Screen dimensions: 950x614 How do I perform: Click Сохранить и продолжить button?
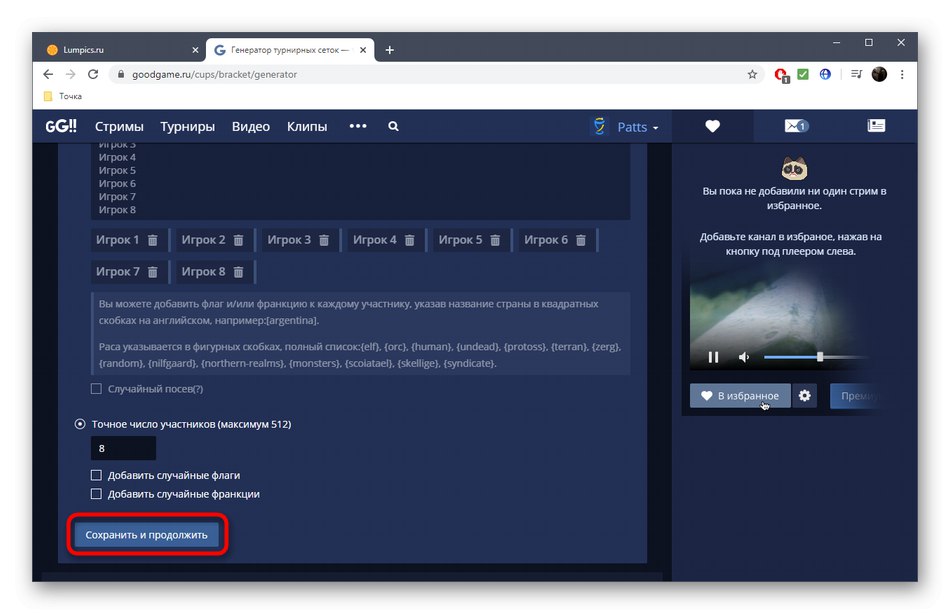pyautogui.click(x=146, y=535)
